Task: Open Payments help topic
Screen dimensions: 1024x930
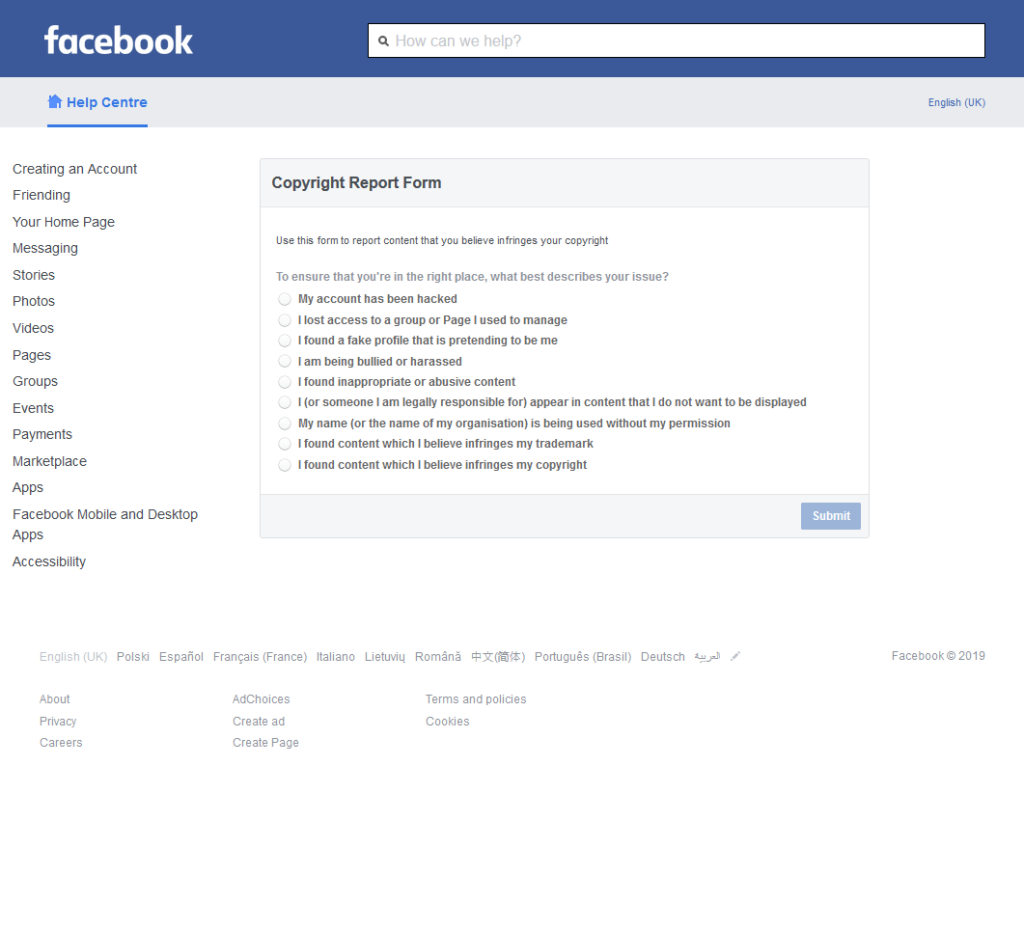Action: coord(42,434)
